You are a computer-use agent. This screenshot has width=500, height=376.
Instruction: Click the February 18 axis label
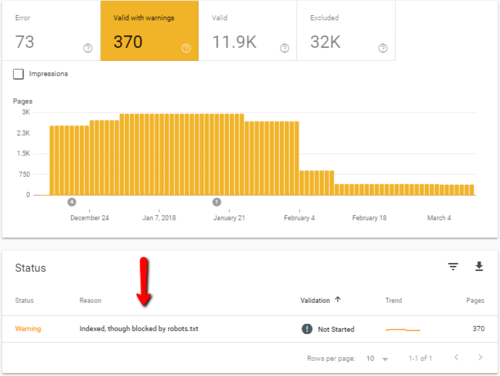pyautogui.click(x=369, y=218)
